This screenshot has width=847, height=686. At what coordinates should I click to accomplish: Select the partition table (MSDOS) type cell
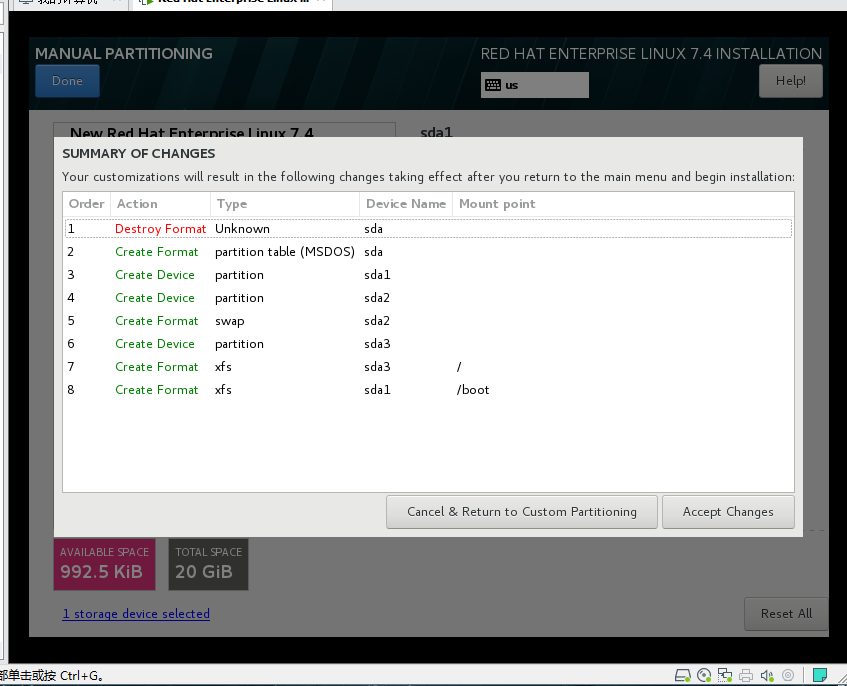(285, 252)
